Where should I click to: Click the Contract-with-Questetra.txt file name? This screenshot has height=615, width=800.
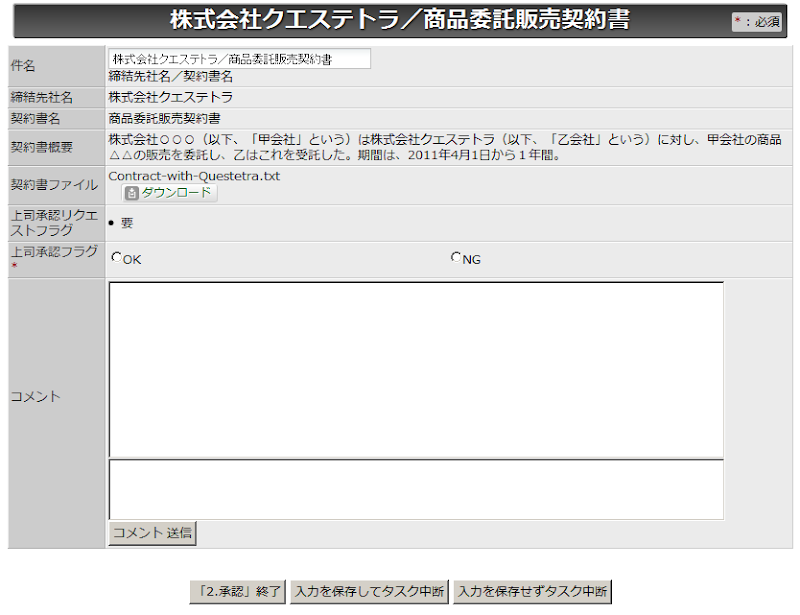tap(194, 176)
